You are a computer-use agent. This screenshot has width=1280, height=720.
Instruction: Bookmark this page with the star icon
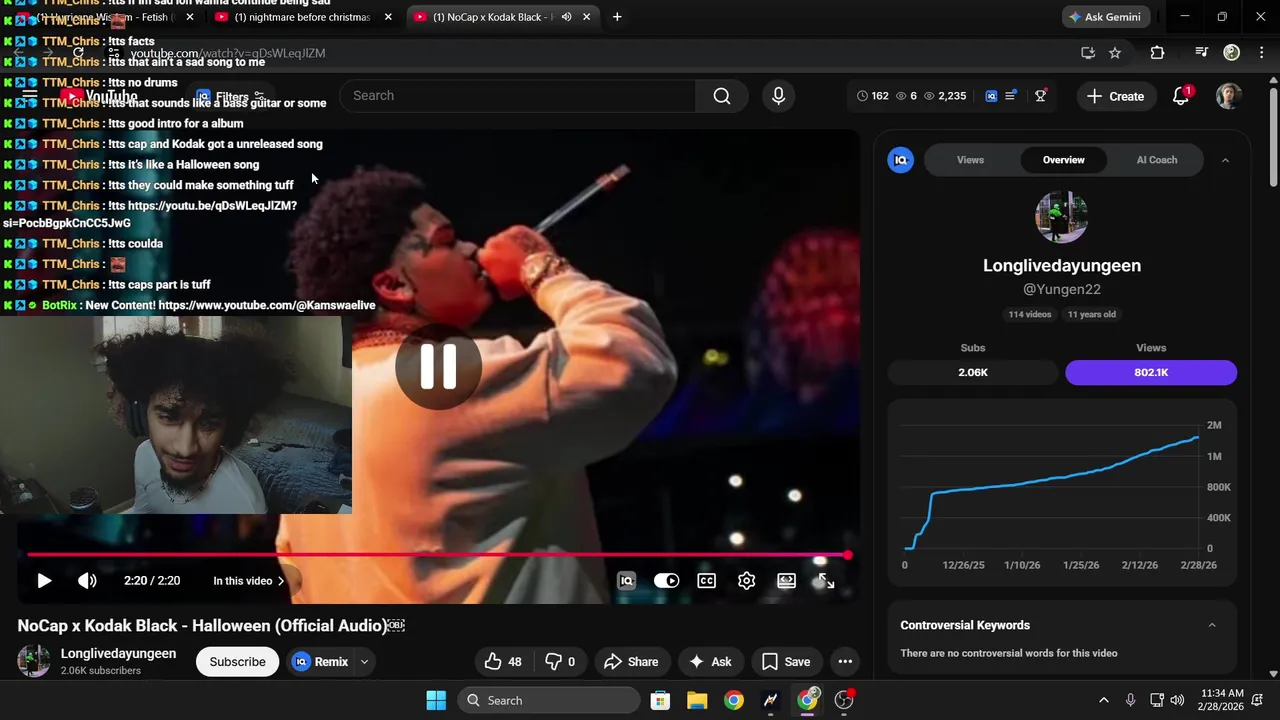tap(1115, 53)
